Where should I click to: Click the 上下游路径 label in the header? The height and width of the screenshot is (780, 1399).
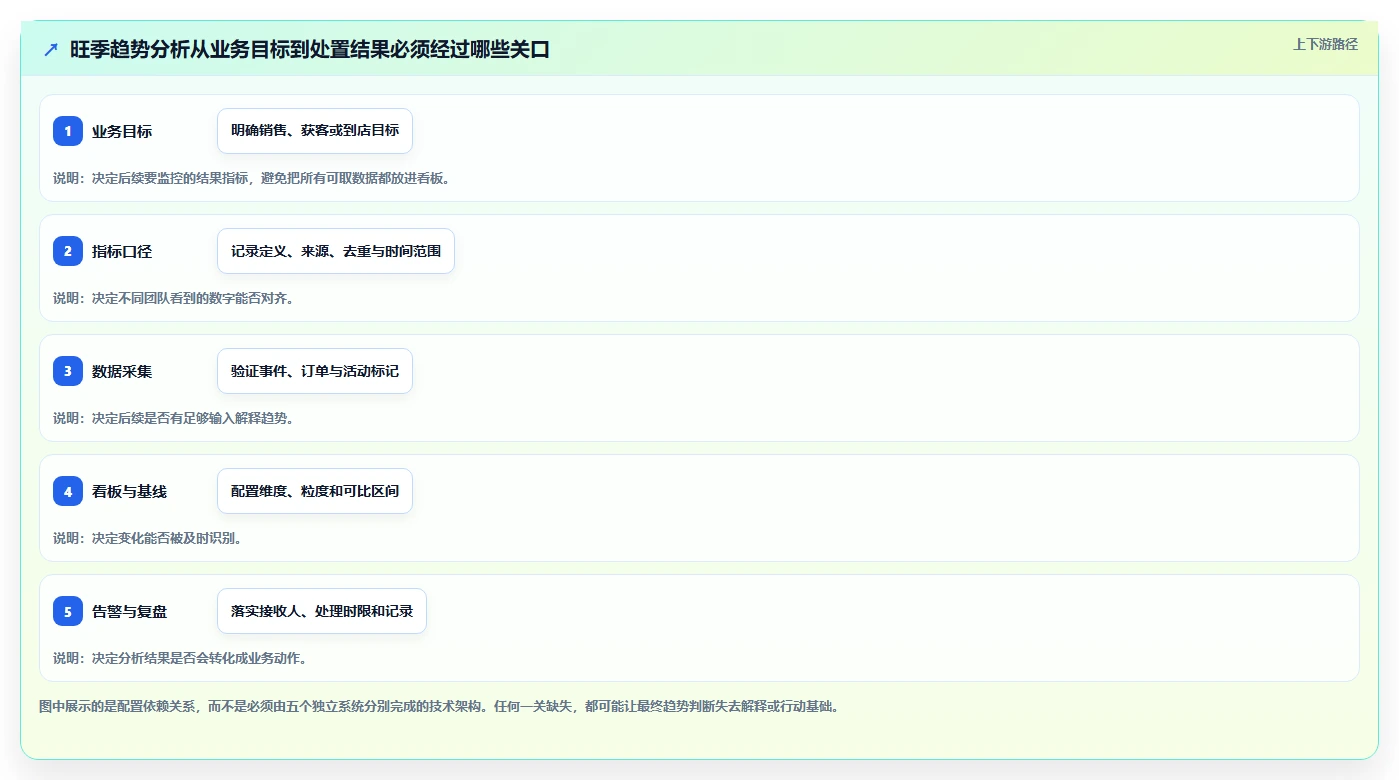1325,44
